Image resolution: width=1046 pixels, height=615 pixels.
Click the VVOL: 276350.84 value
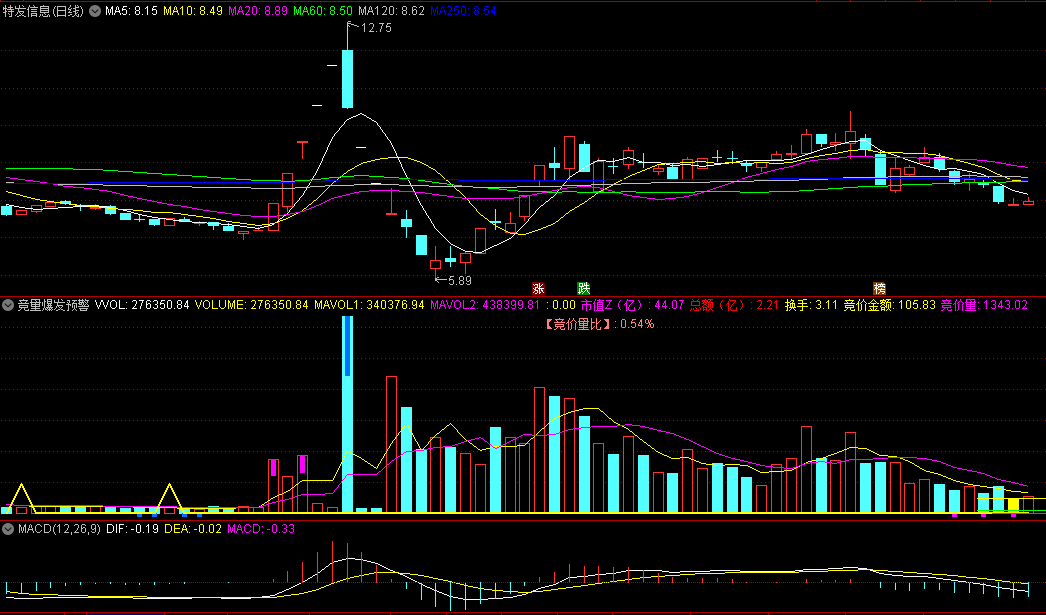(x=142, y=305)
